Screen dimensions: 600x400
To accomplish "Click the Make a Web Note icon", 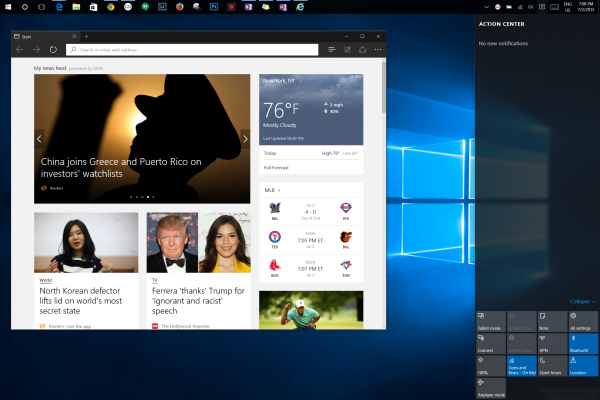I will tap(348, 49).
